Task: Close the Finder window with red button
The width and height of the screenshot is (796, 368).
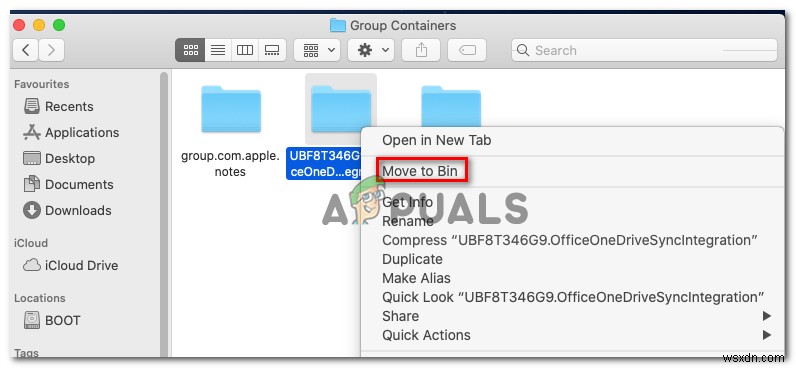Action: 19,25
